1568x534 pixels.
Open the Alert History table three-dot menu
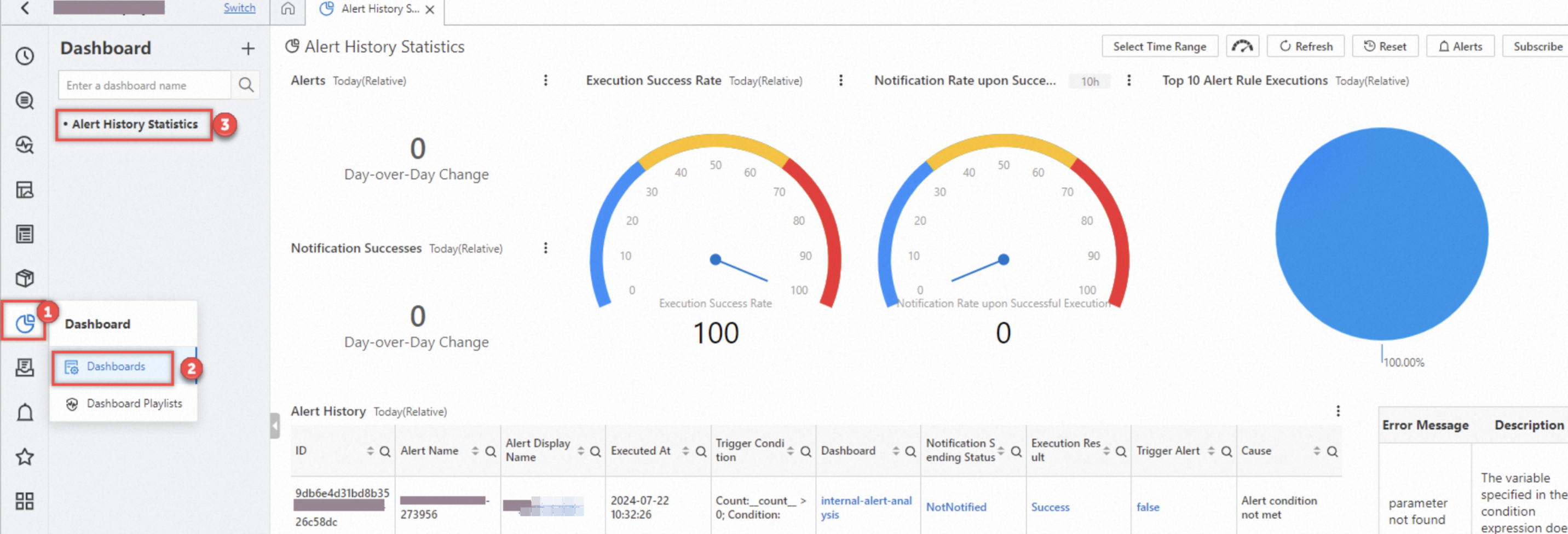(1338, 411)
